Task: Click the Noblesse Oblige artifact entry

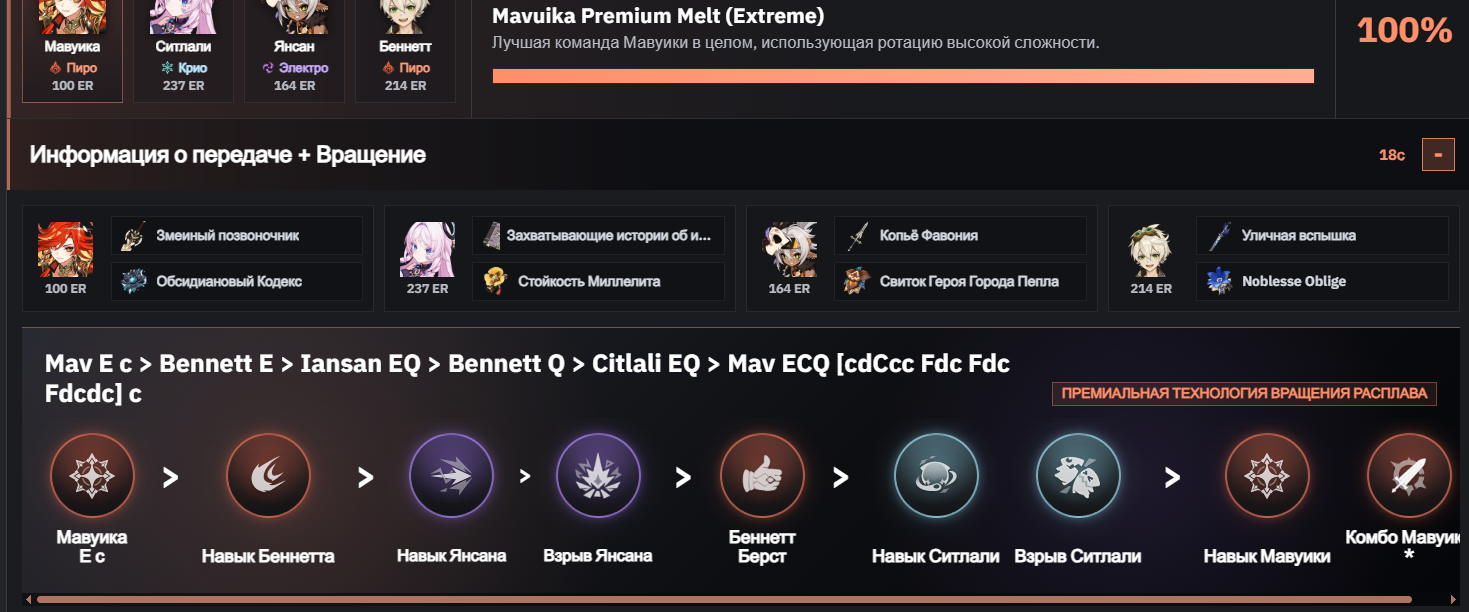Action: (1322, 281)
